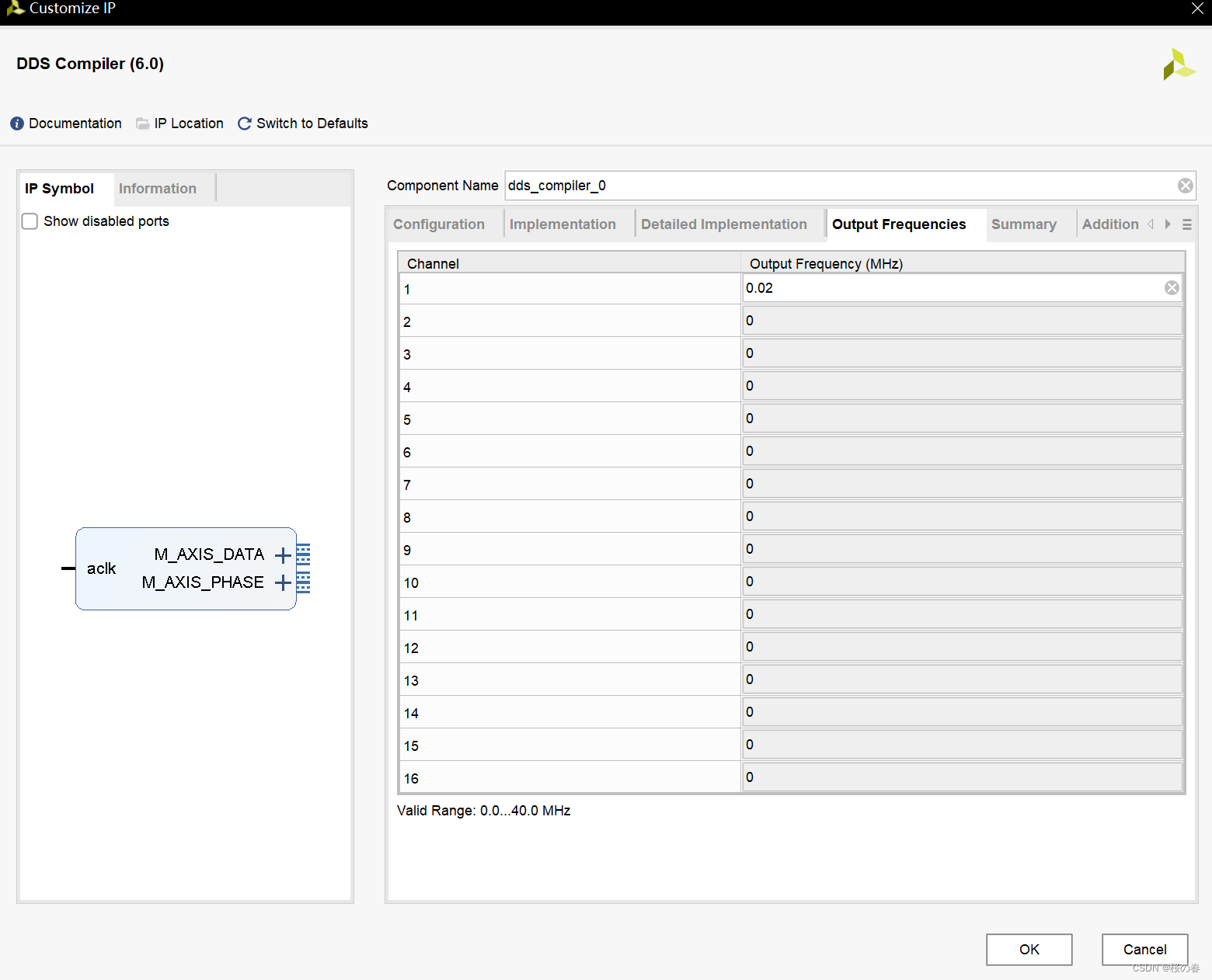Screen dimensions: 1212x980
Task: Click the channel 5 frequency field
Action: (963, 419)
